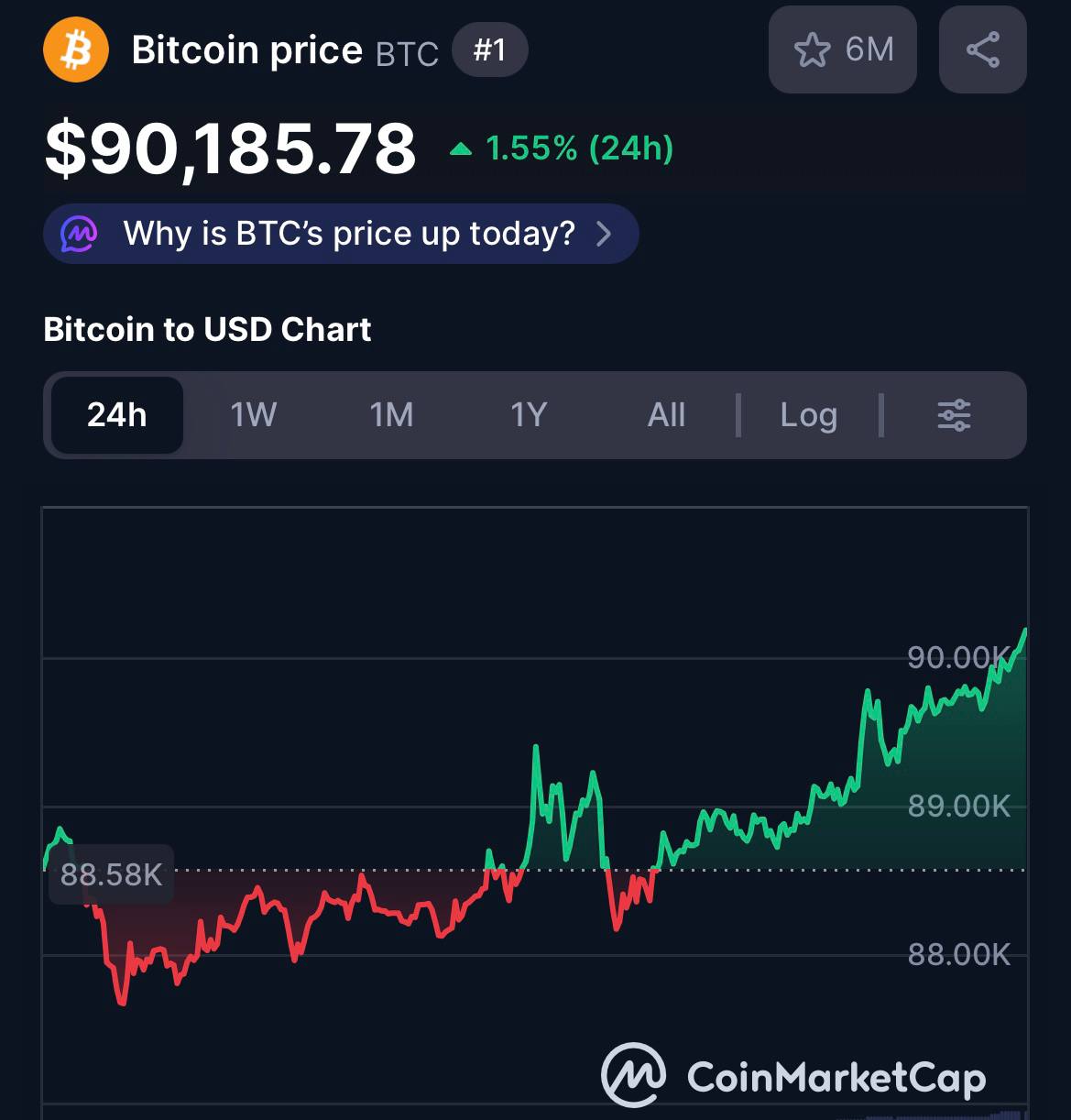Click the #1 rank badge

coord(489,49)
